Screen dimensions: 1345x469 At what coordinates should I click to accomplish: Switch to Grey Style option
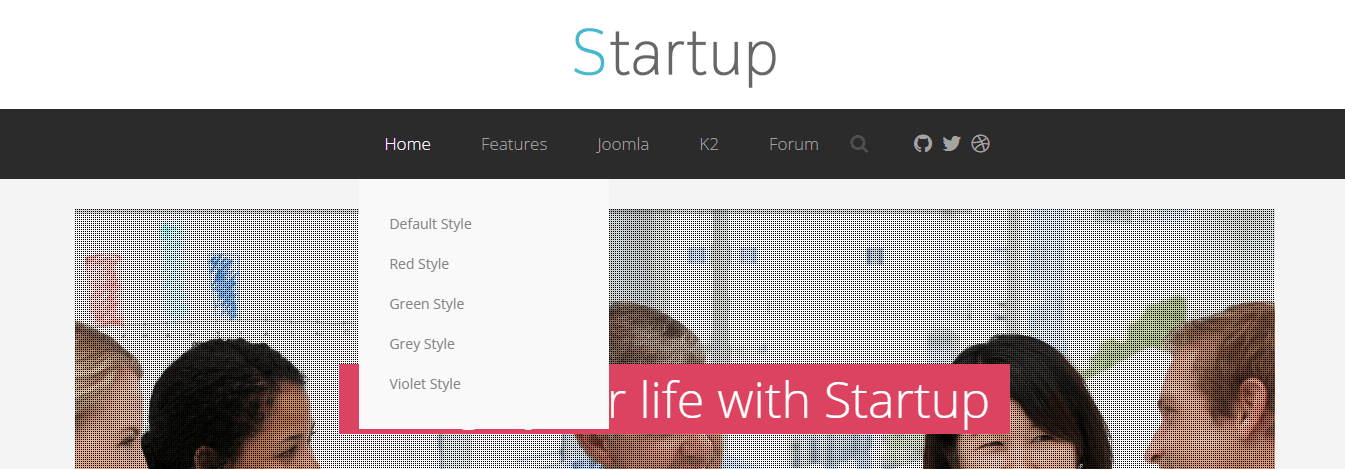click(x=422, y=344)
